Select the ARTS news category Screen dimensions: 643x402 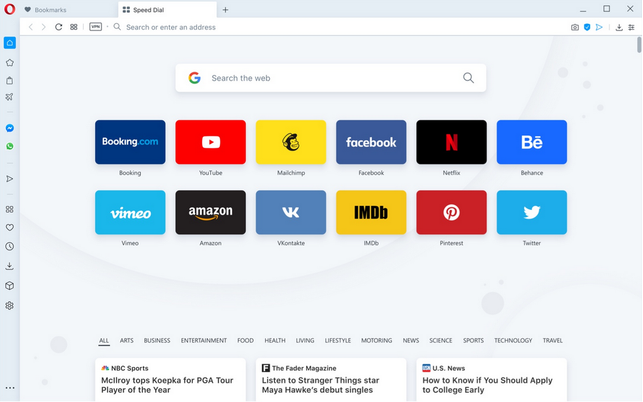[127, 340]
